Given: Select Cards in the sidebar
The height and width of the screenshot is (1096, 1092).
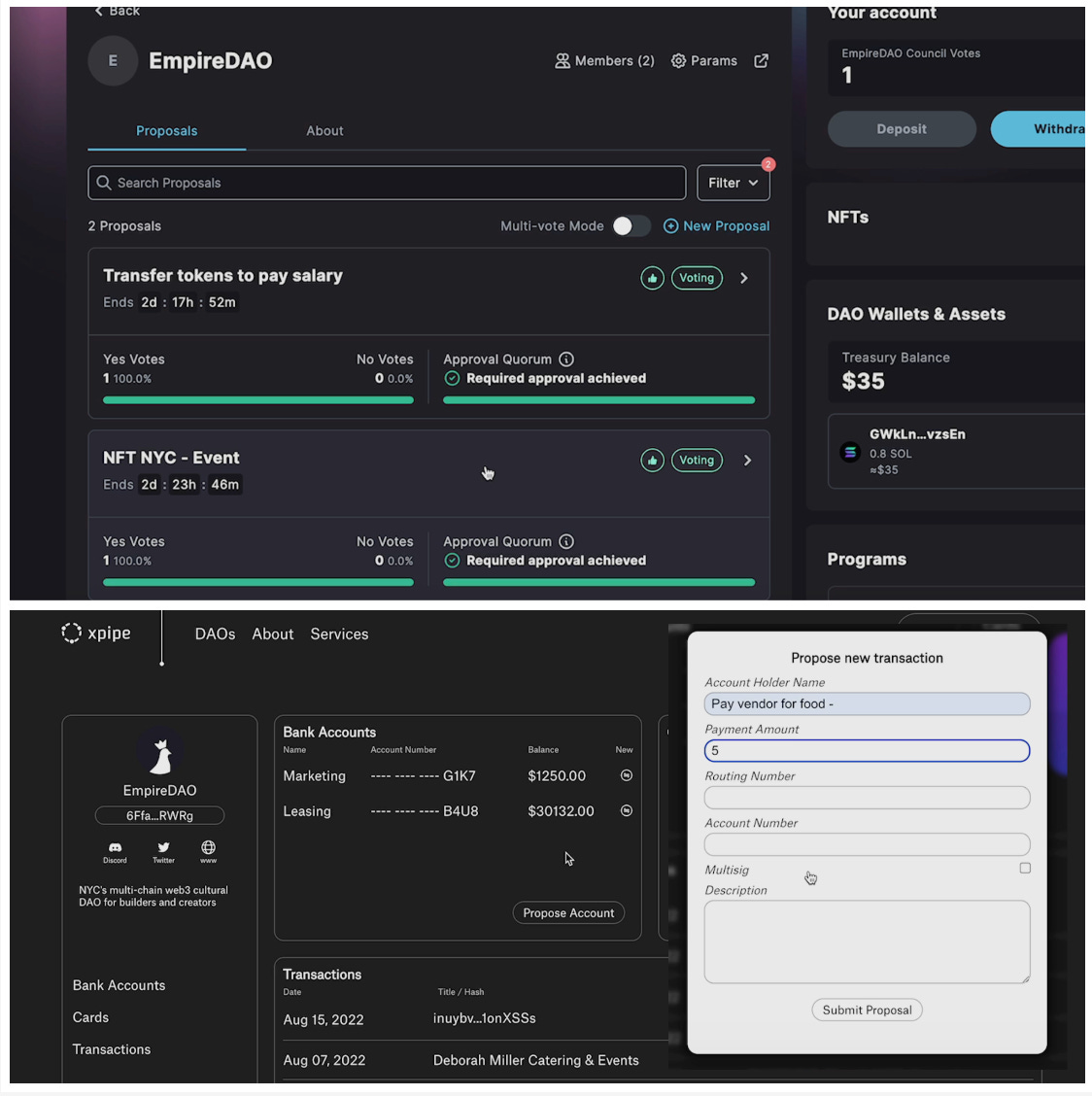Looking at the screenshot, I should point(91,1017).
